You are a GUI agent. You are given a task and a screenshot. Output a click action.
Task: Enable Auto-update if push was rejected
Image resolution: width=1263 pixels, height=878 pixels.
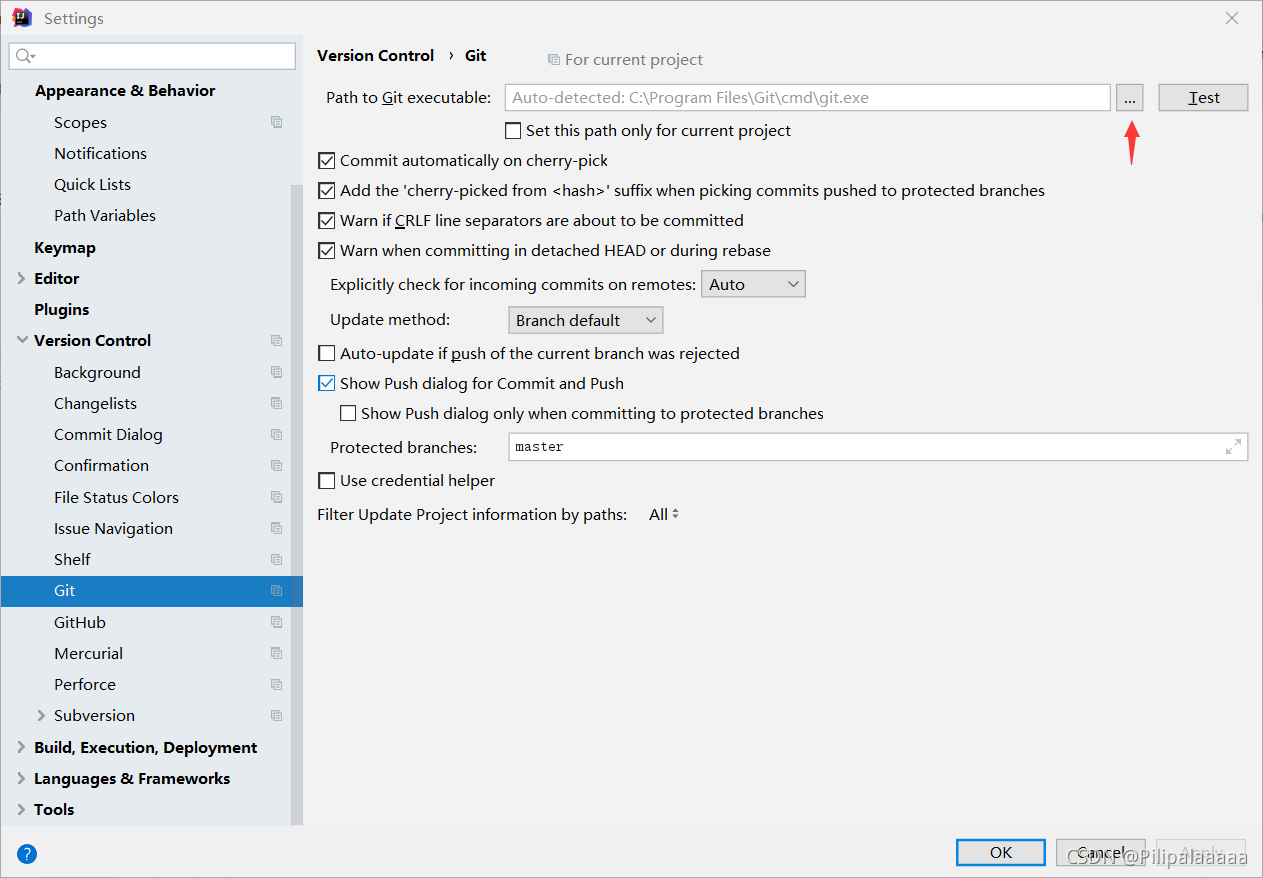(326, 353)
